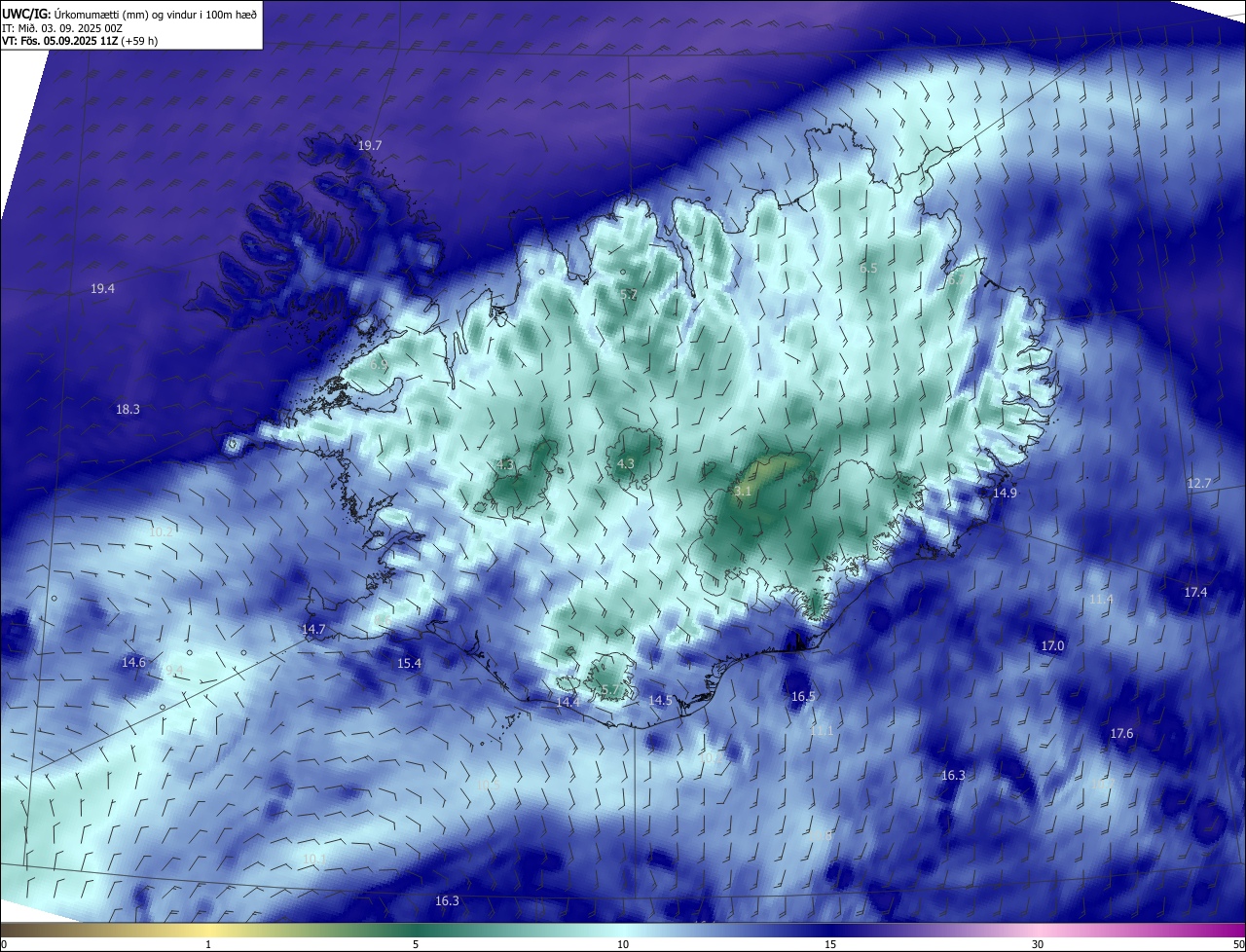Click the 18.3 map reading
Viewport: 1246px width, 952px height.
[128, 409]
